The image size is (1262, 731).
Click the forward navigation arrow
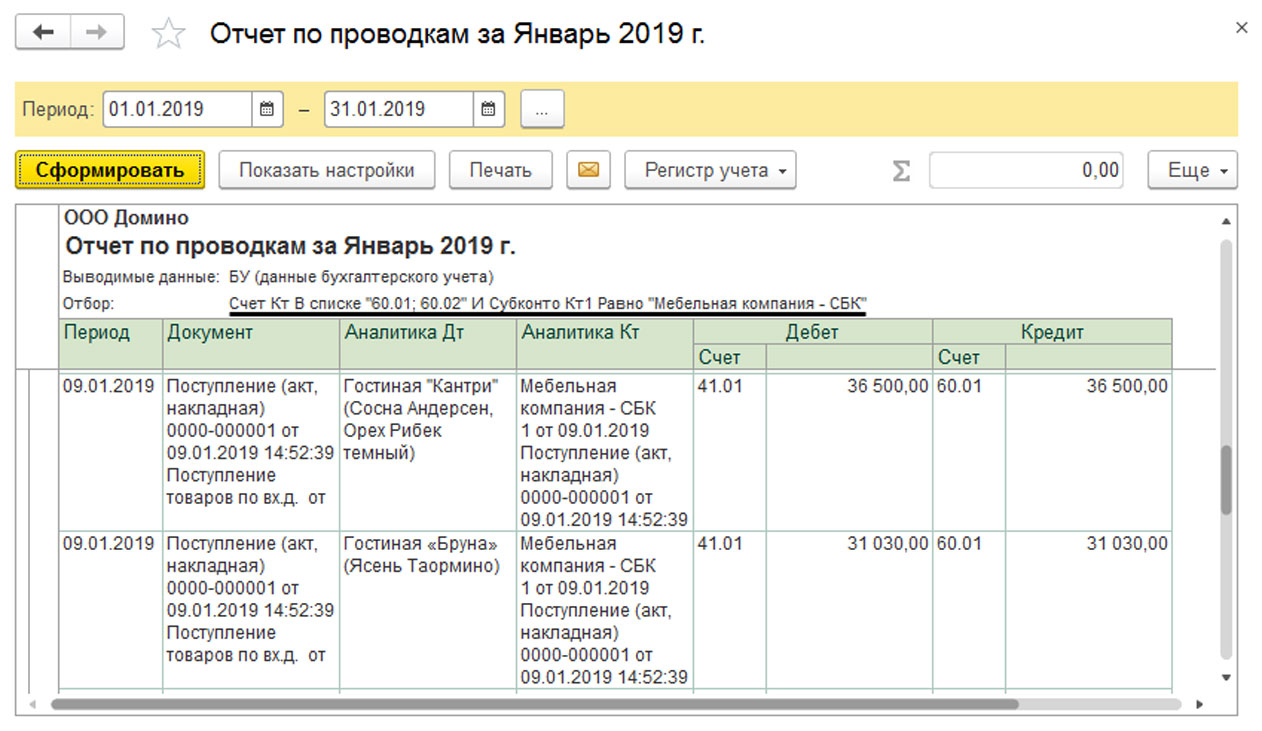click(x=97, y=33)
